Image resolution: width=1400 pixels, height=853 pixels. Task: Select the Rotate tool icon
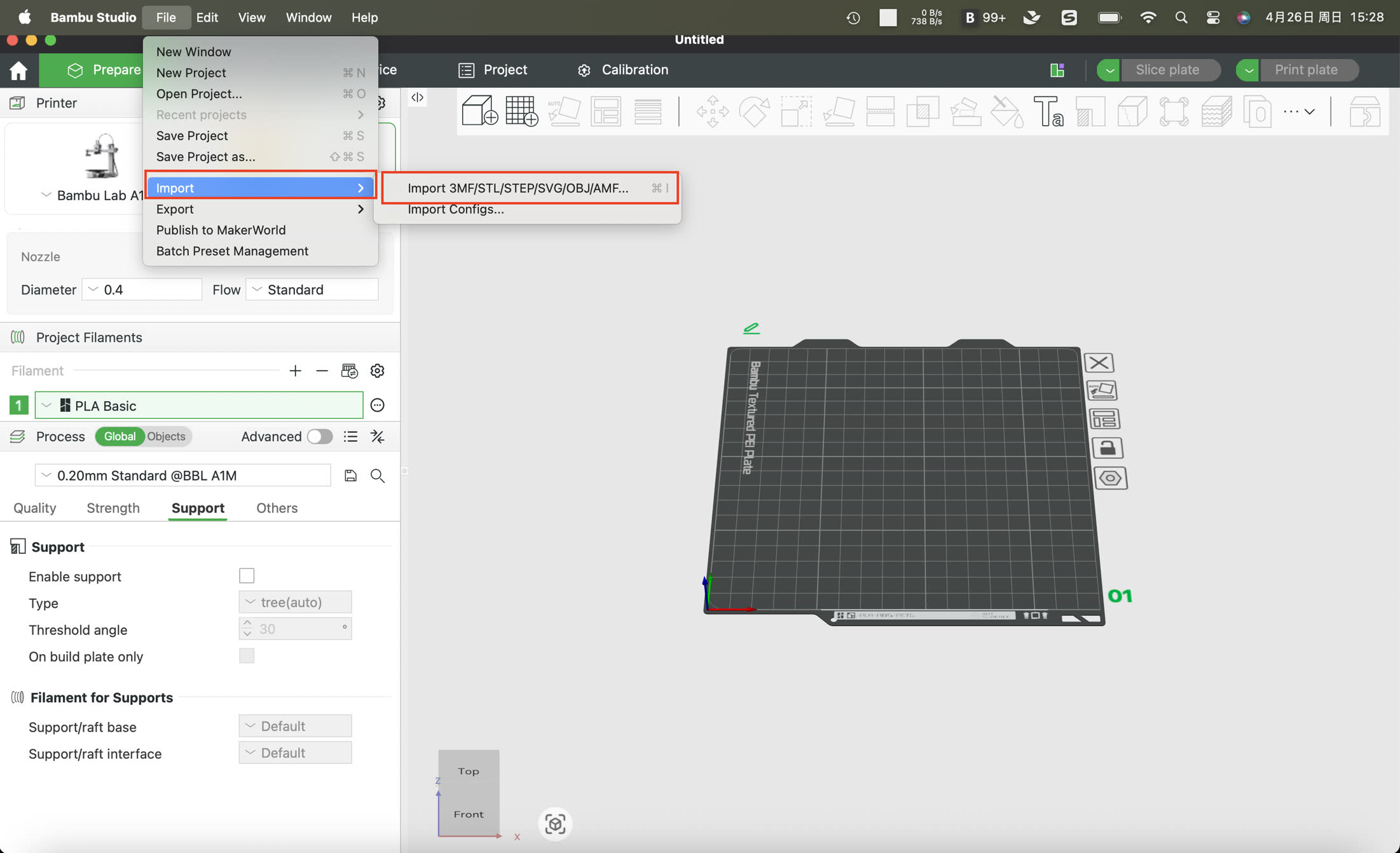point(754,111)
